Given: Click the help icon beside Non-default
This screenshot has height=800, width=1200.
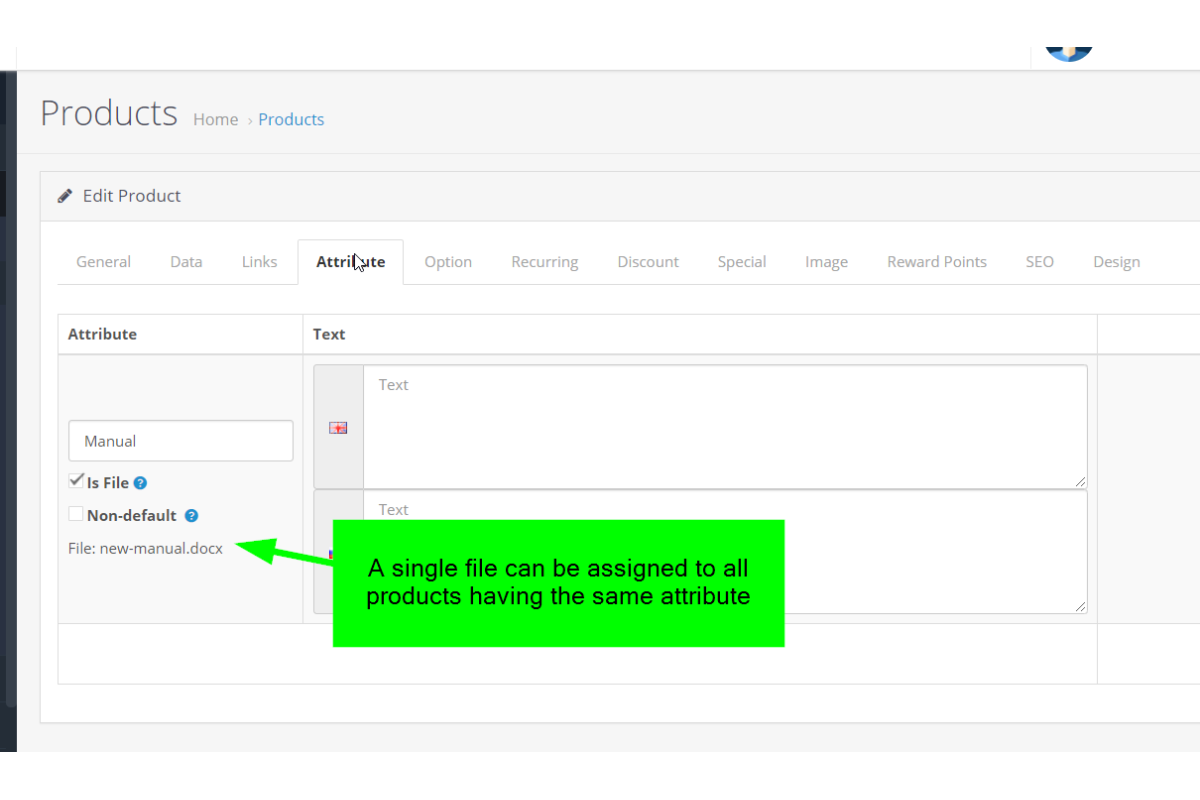Looking at the screenshot, I should coord(191,516).
